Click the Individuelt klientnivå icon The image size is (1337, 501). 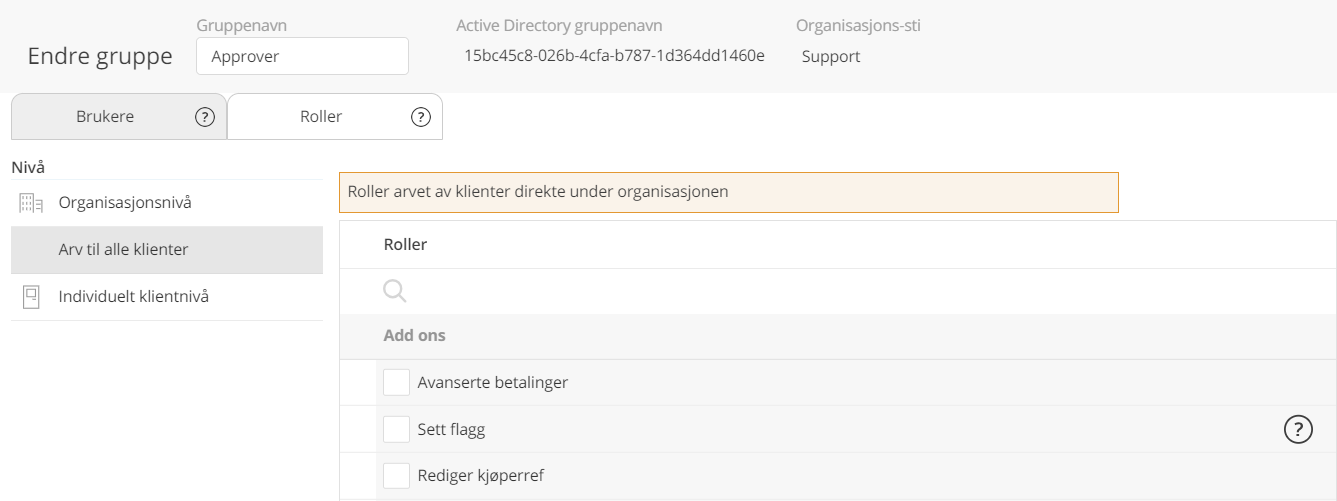pos(31,297)
